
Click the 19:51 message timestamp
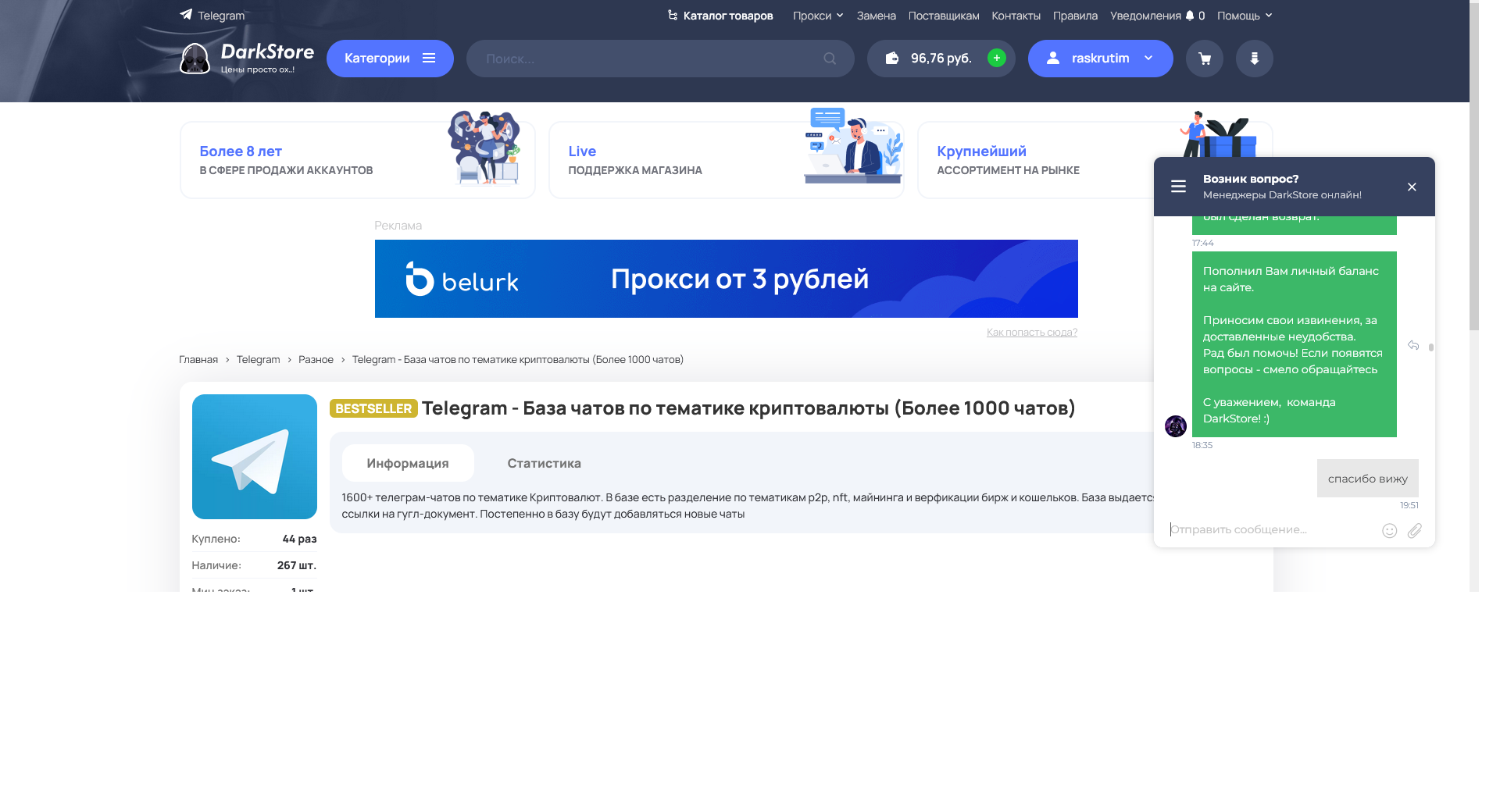(x=1409, y=505)
